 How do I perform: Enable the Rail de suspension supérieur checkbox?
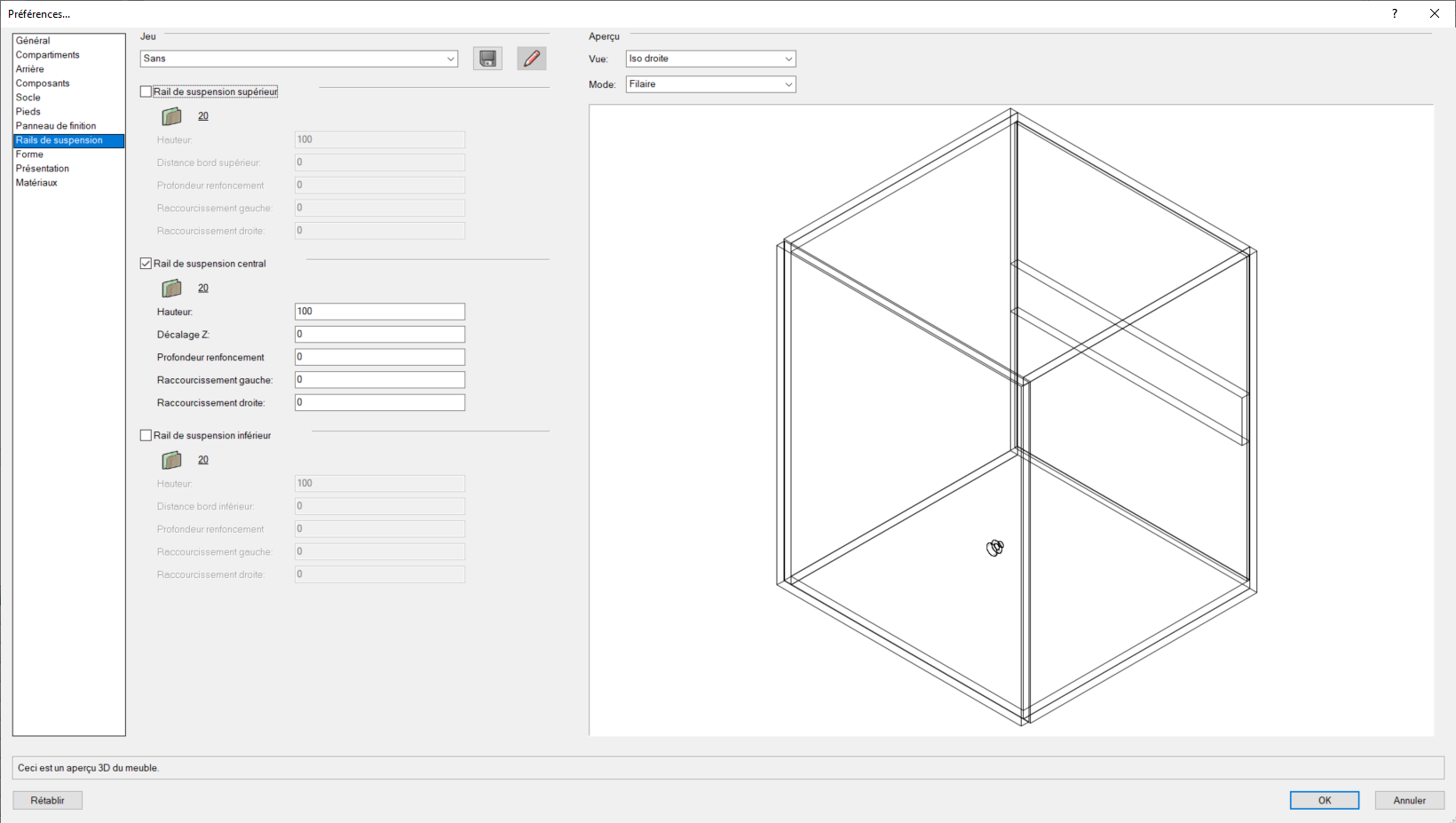click(x=146, y=91)
